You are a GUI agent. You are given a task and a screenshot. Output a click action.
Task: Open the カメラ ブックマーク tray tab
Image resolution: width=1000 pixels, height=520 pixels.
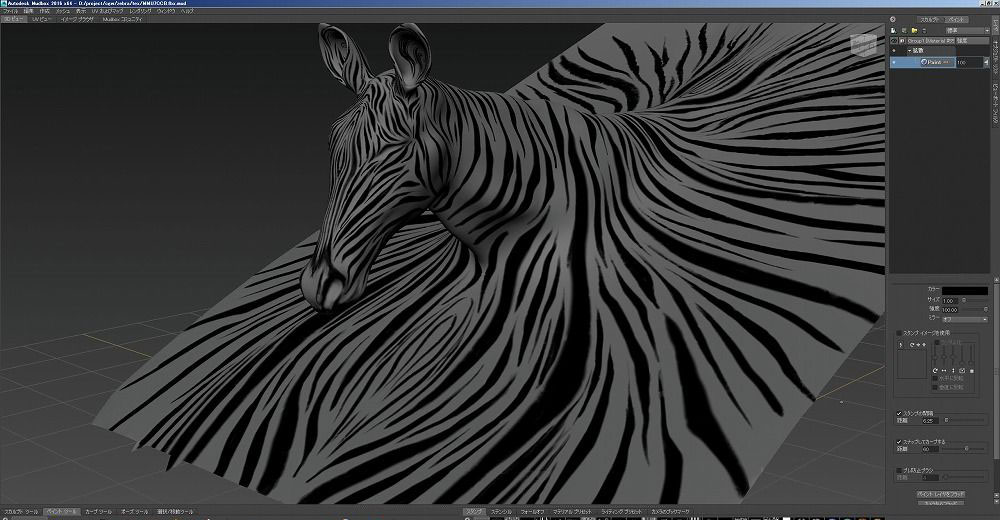pyautogui.click(x=670, y=512)
